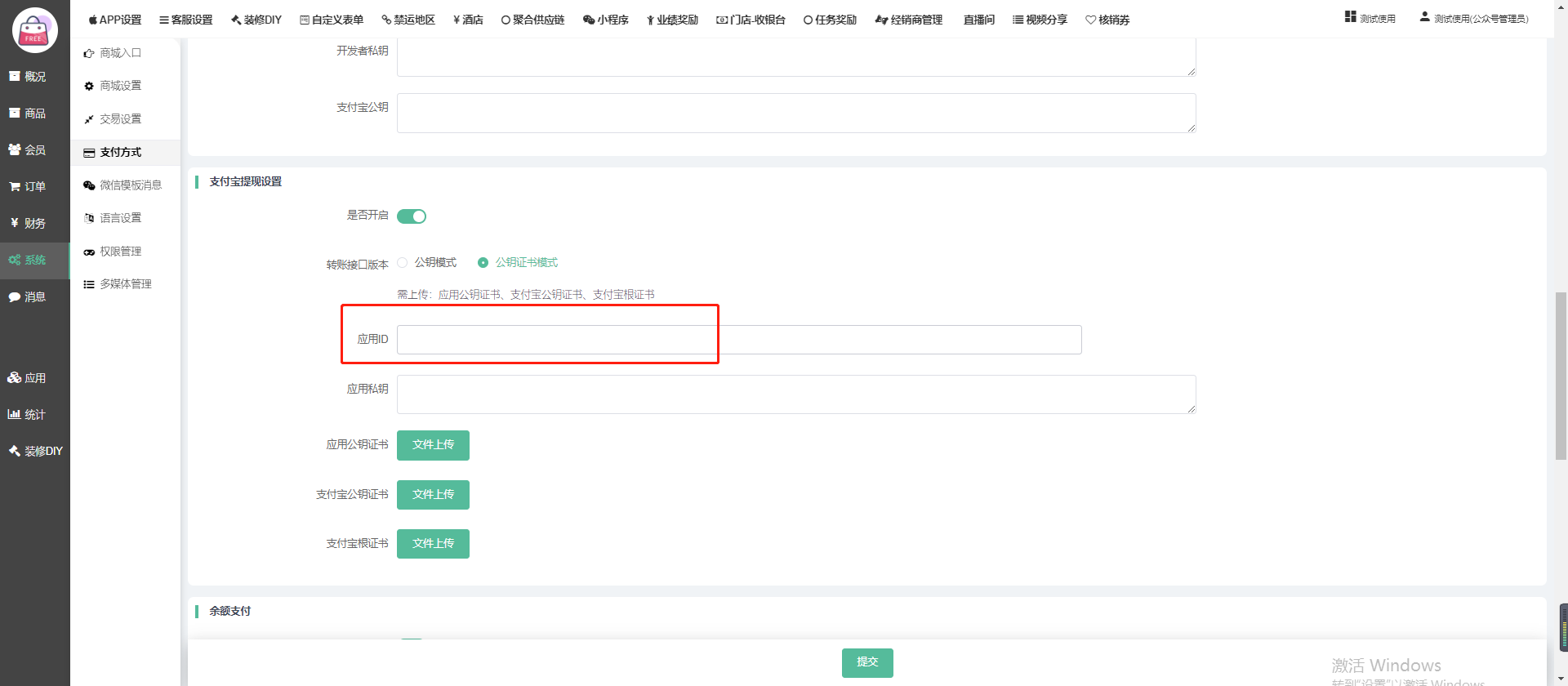Open the 小程序 top menu item
Image resolution: width=1568 pixels, height=686 pixels.
[605, 20]
